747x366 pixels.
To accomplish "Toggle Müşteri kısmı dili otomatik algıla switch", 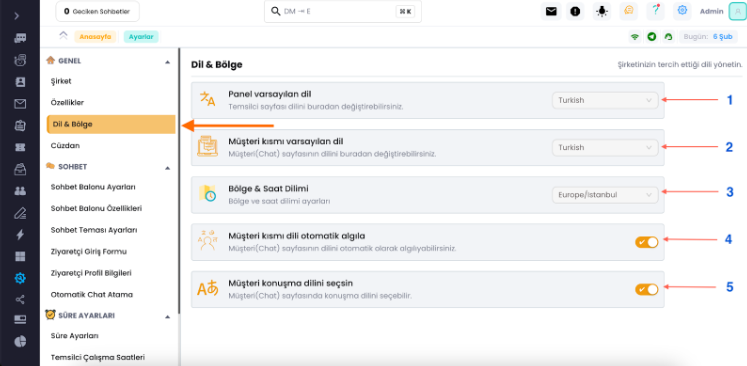I will pyautogui.click(x=646, y=242).
